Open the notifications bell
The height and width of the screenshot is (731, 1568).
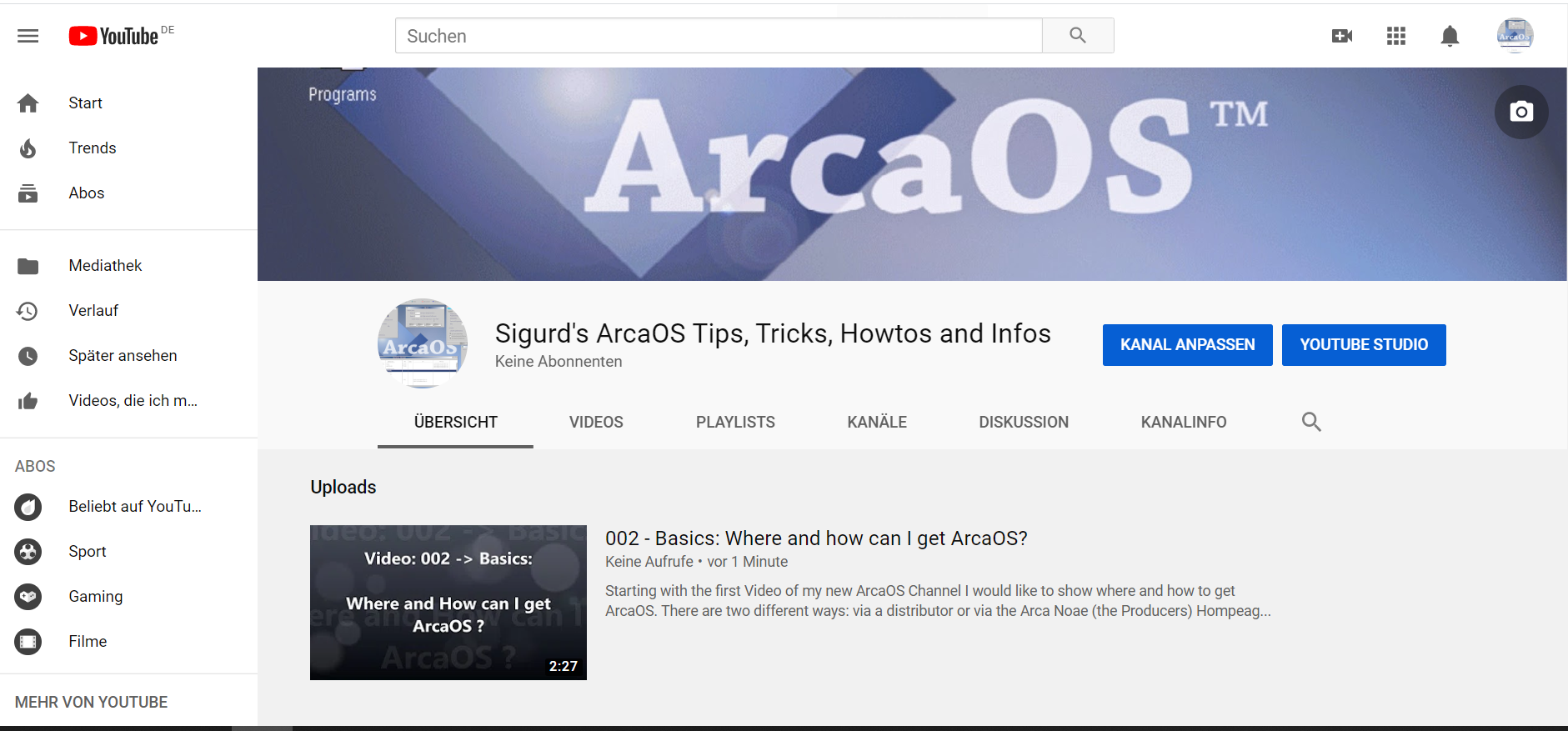pos(1450,36)
